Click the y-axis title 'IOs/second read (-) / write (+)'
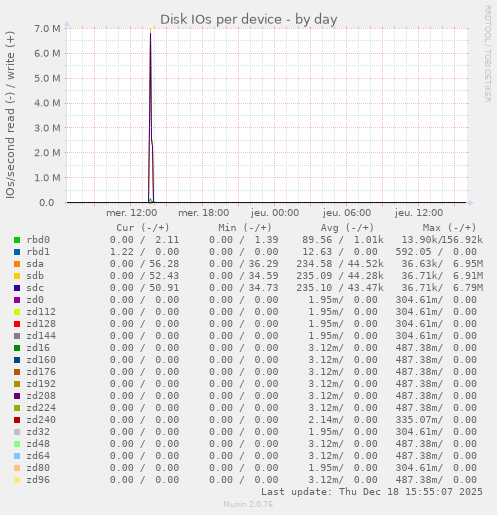The height and width of the screenshot is (515, 497). coord(10,115)
